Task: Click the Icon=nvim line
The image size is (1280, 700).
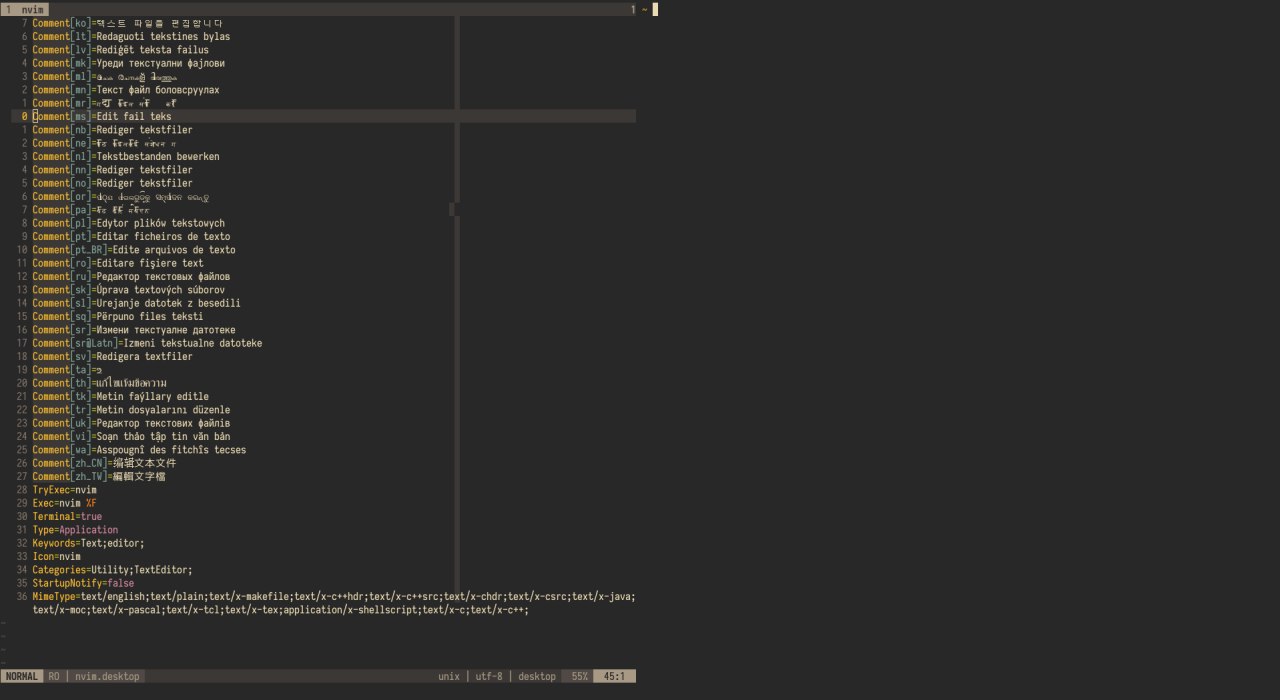Action: pos(56,557)
